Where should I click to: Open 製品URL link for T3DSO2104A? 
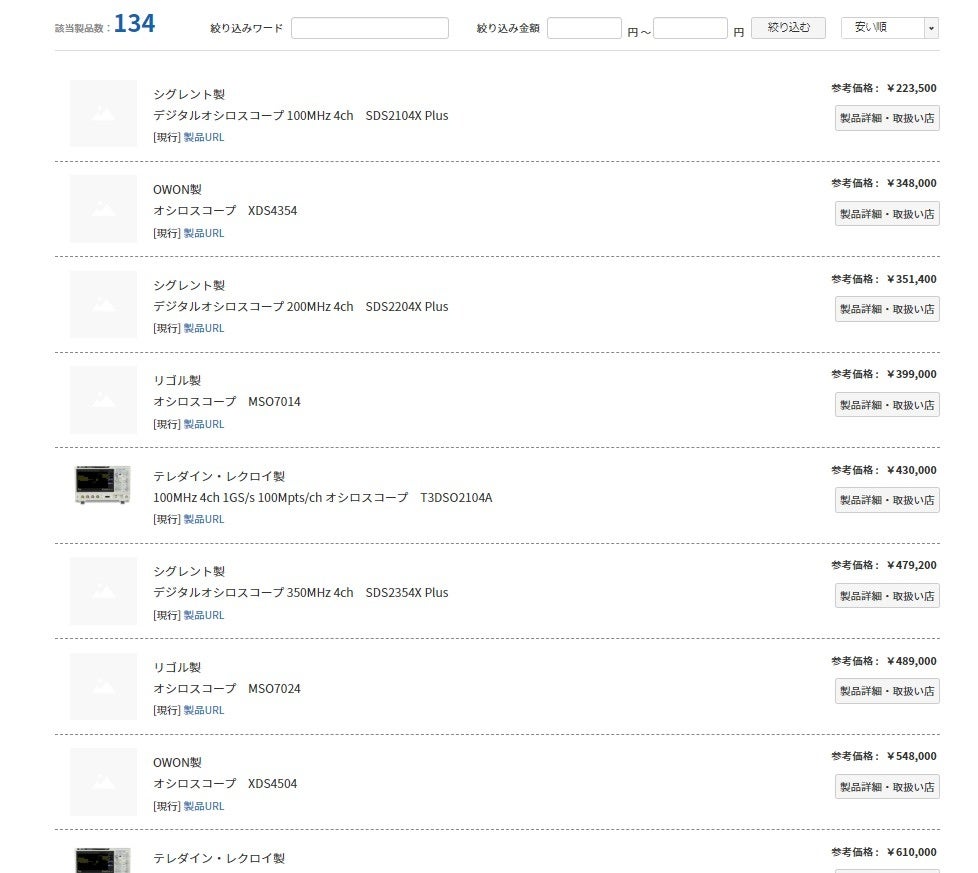click(x=203, y=519)
